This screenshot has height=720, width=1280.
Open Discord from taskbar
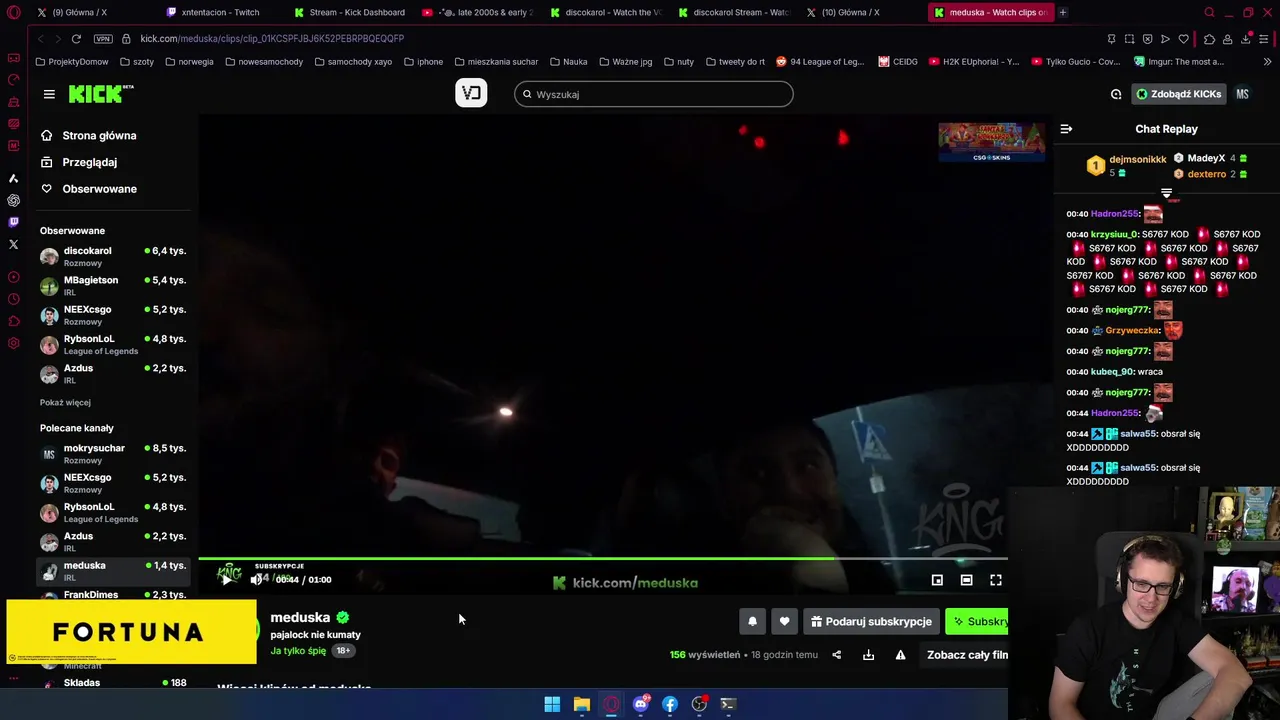coord(640,704)
